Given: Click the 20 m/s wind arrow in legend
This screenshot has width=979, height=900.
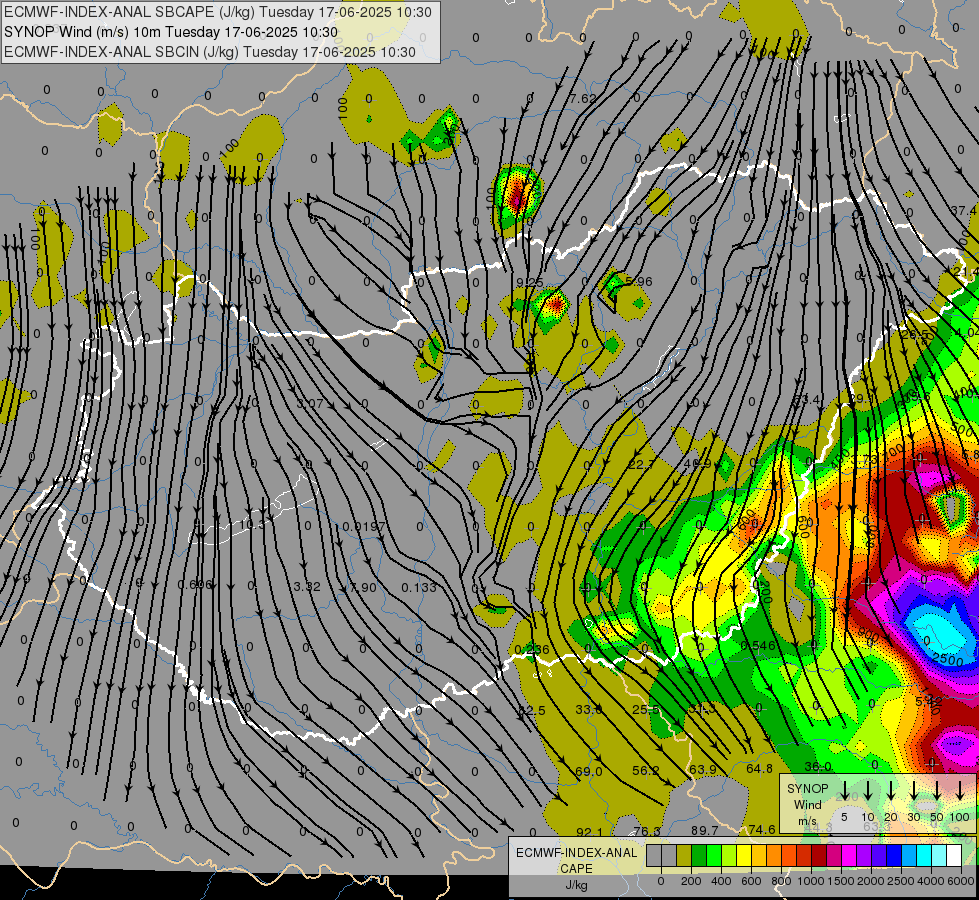Looking at the screenshot, I should 891,791.
